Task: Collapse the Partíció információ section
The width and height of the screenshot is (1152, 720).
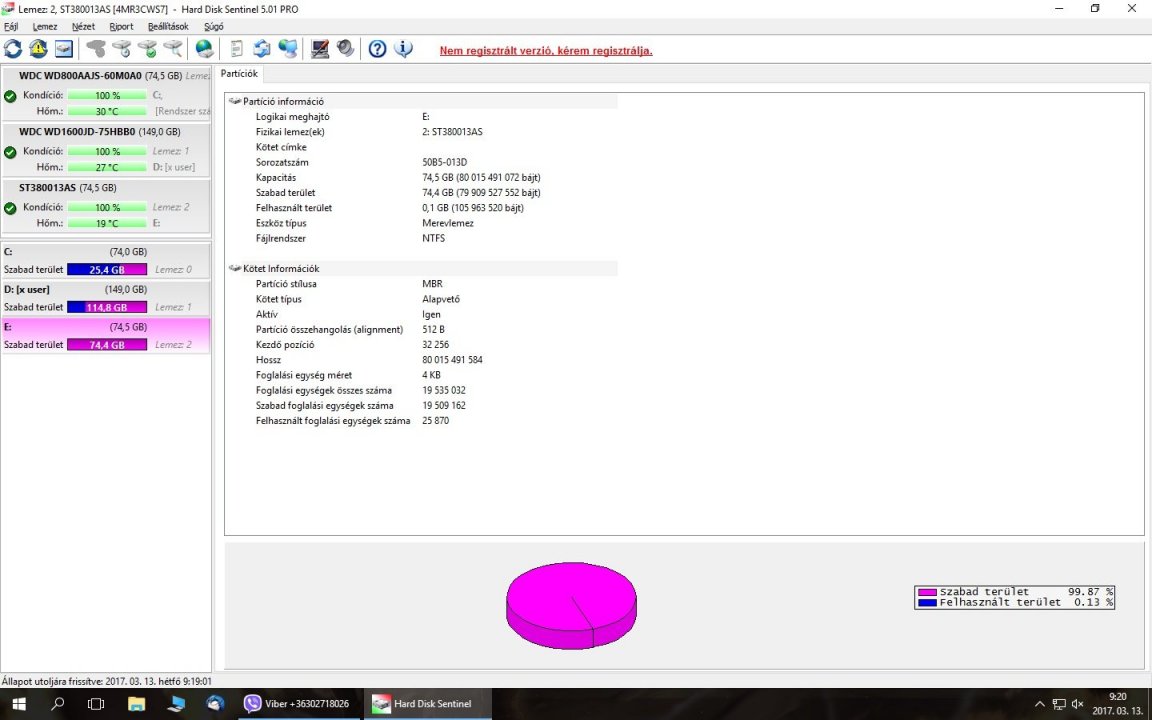Action: 235,101
